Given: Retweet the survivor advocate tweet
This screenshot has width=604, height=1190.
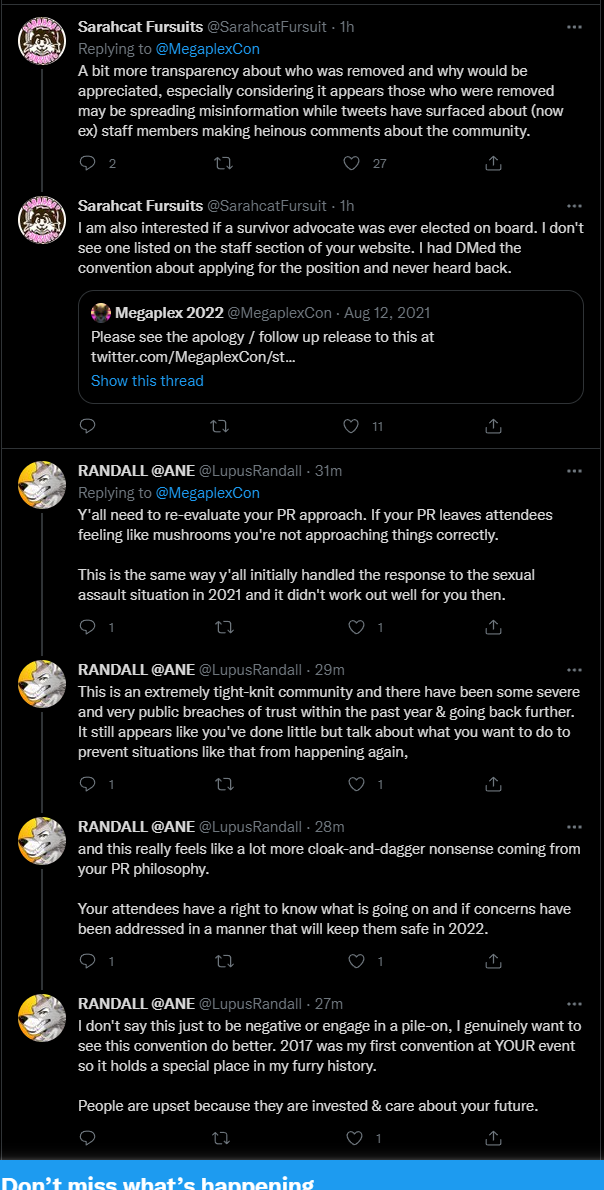Looking at the screenshot, I should pos(219,427).
